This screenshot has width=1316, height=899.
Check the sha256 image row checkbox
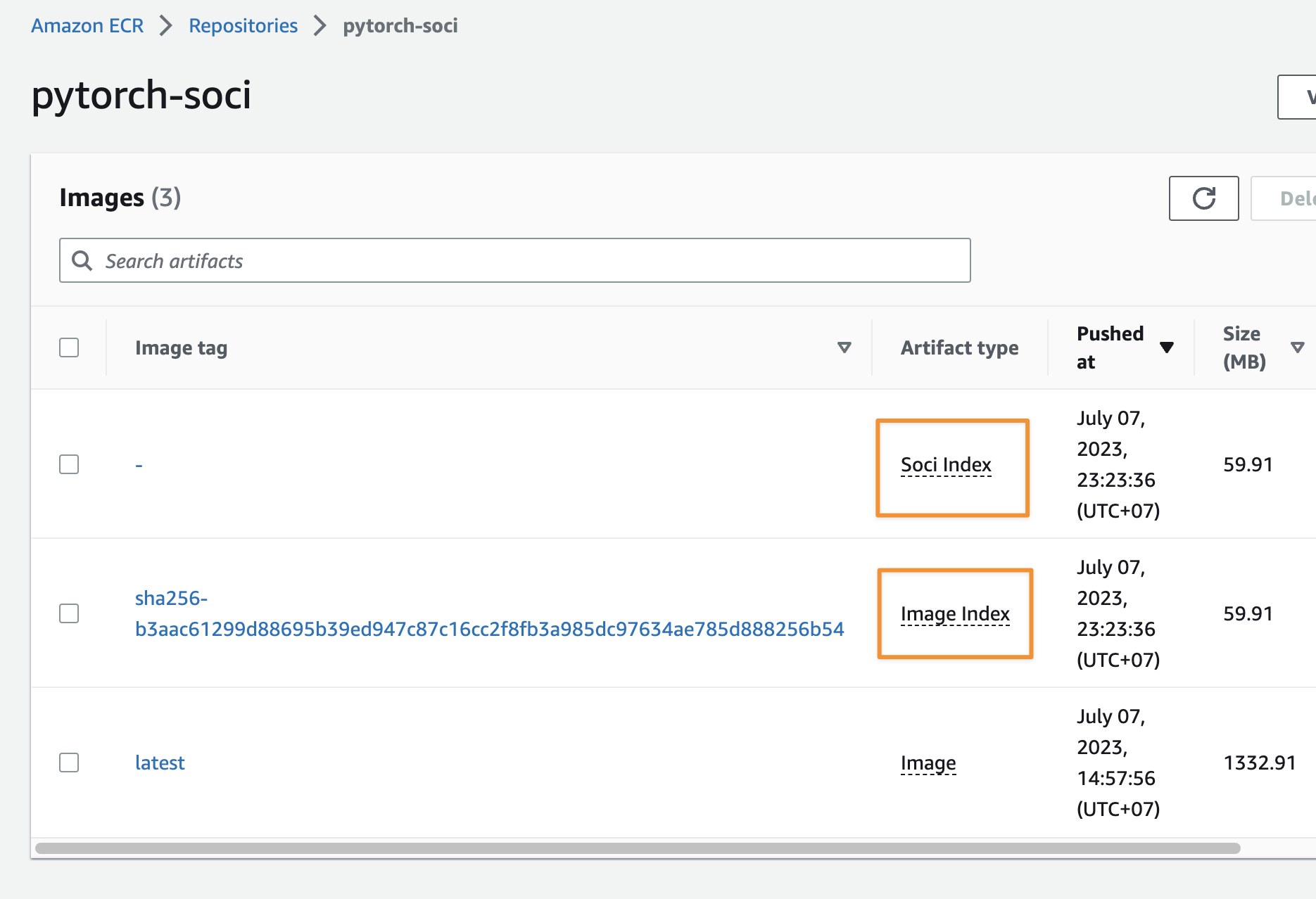coord(69,613)
